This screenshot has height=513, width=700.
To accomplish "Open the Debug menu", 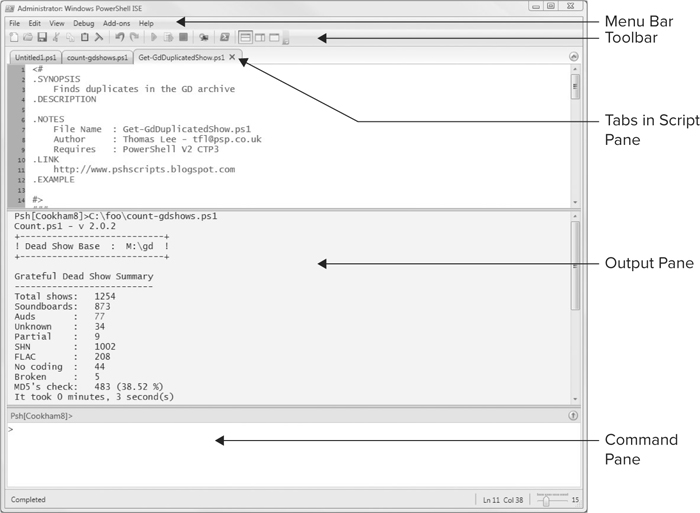I will pos(83,23).
